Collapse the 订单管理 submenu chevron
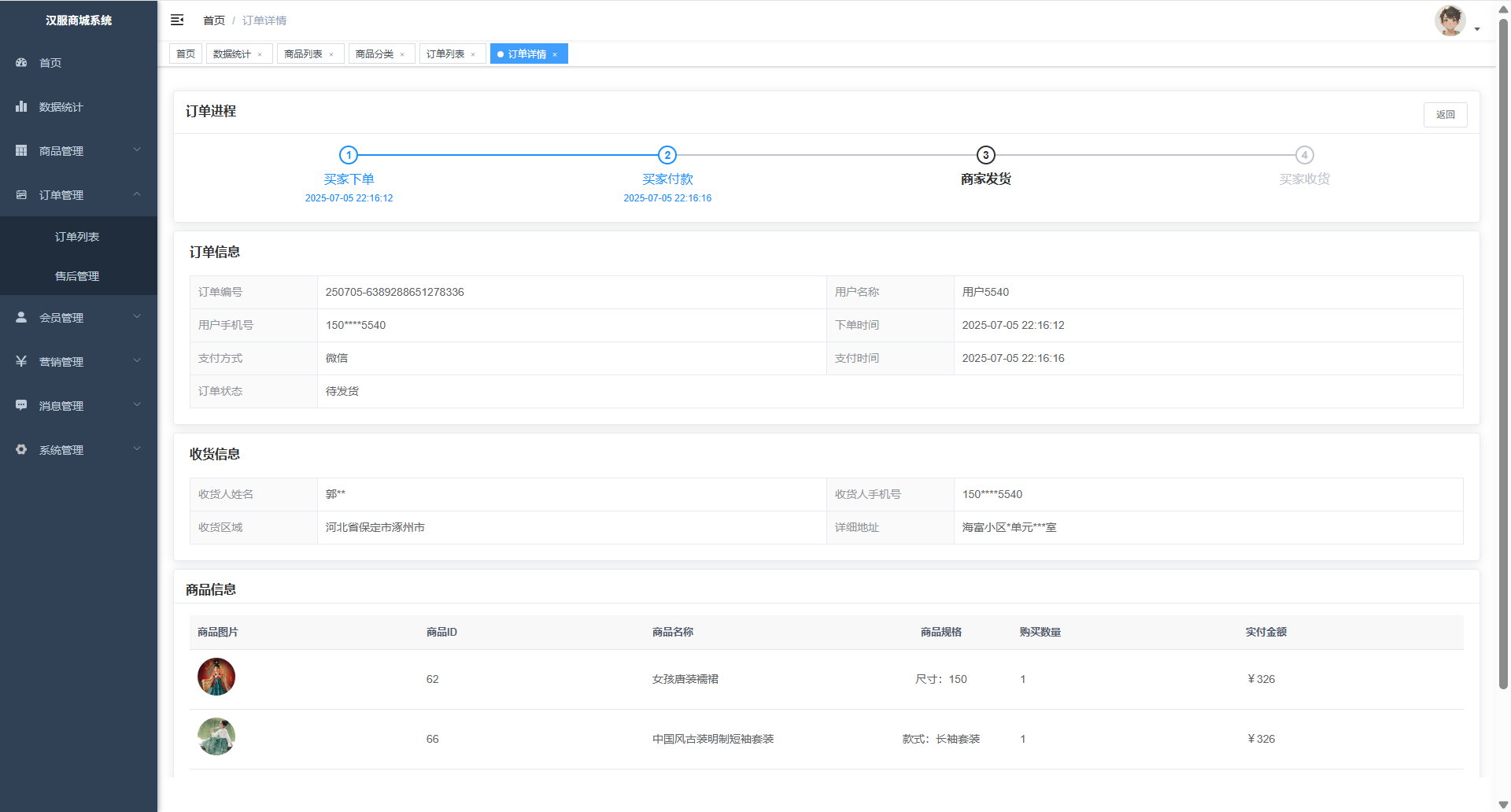1511x812 pixels. click(137, 194)
